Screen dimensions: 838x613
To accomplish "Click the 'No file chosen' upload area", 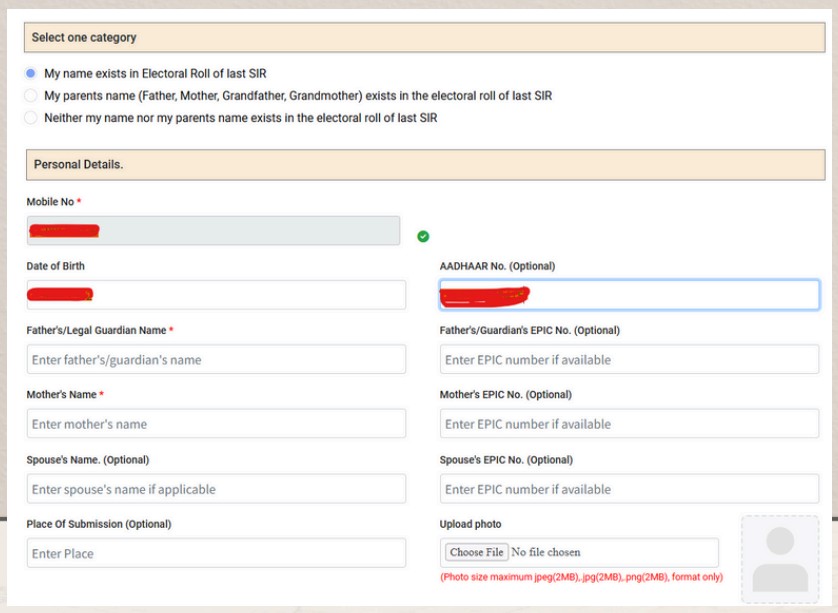I will [545, 552].
